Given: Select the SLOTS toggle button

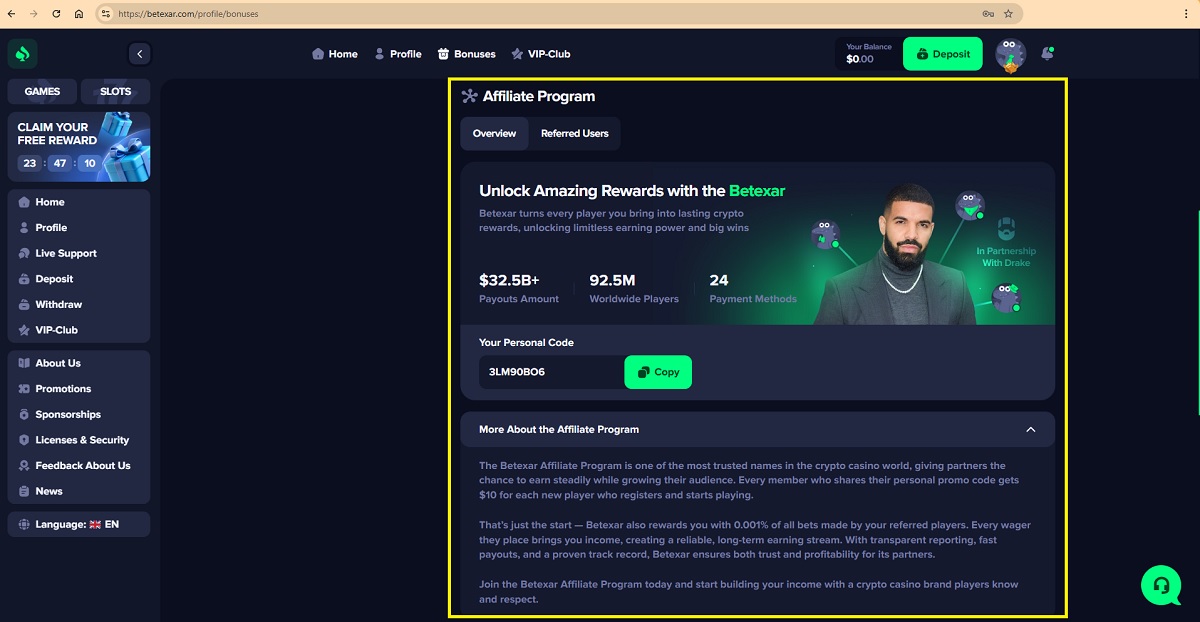Looking at the screenshot, I should [116, 91].
